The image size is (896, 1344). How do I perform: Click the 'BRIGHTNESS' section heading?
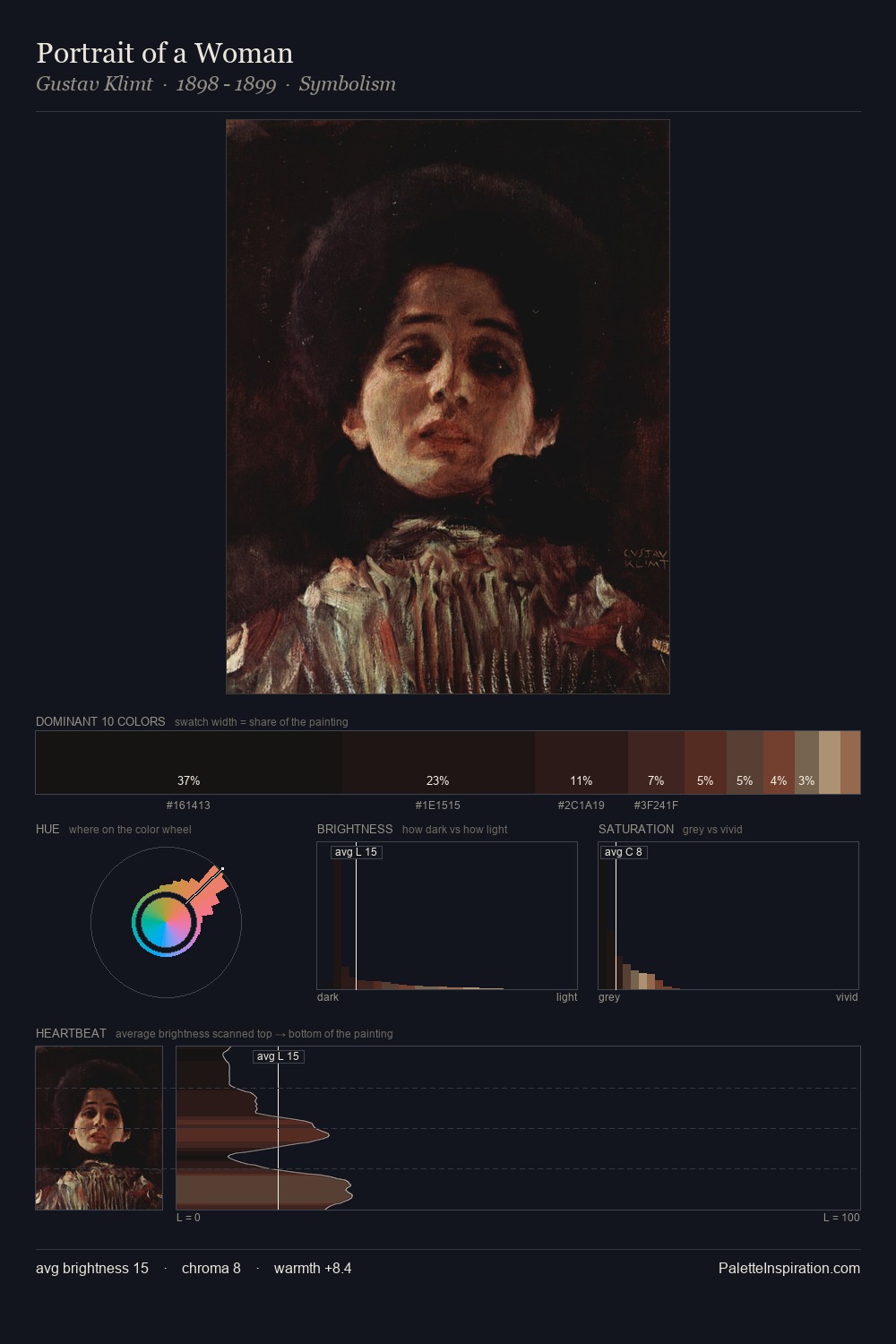point(355,830)
